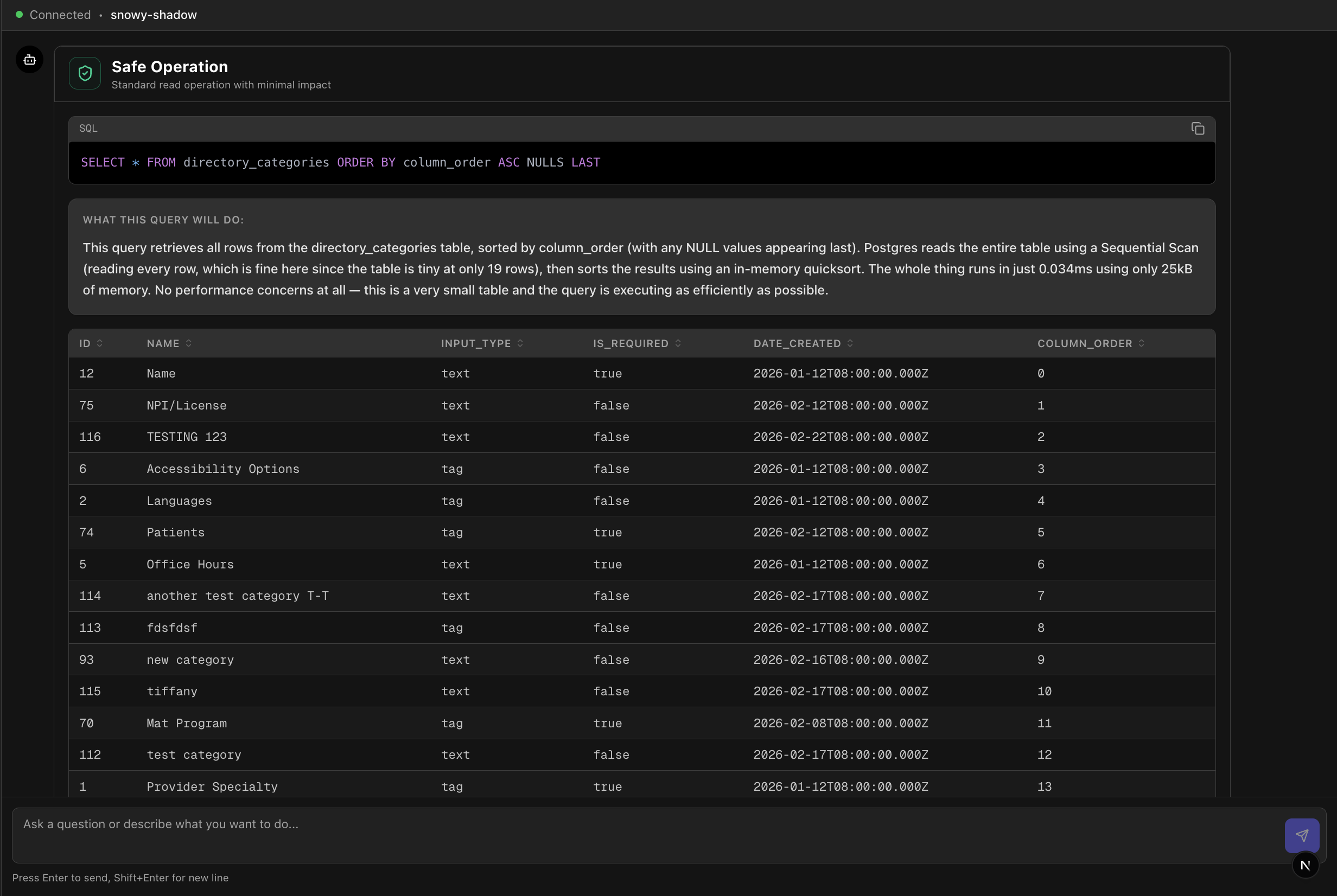
Task: Click the bot avatar icon
Action: point(30,60)
